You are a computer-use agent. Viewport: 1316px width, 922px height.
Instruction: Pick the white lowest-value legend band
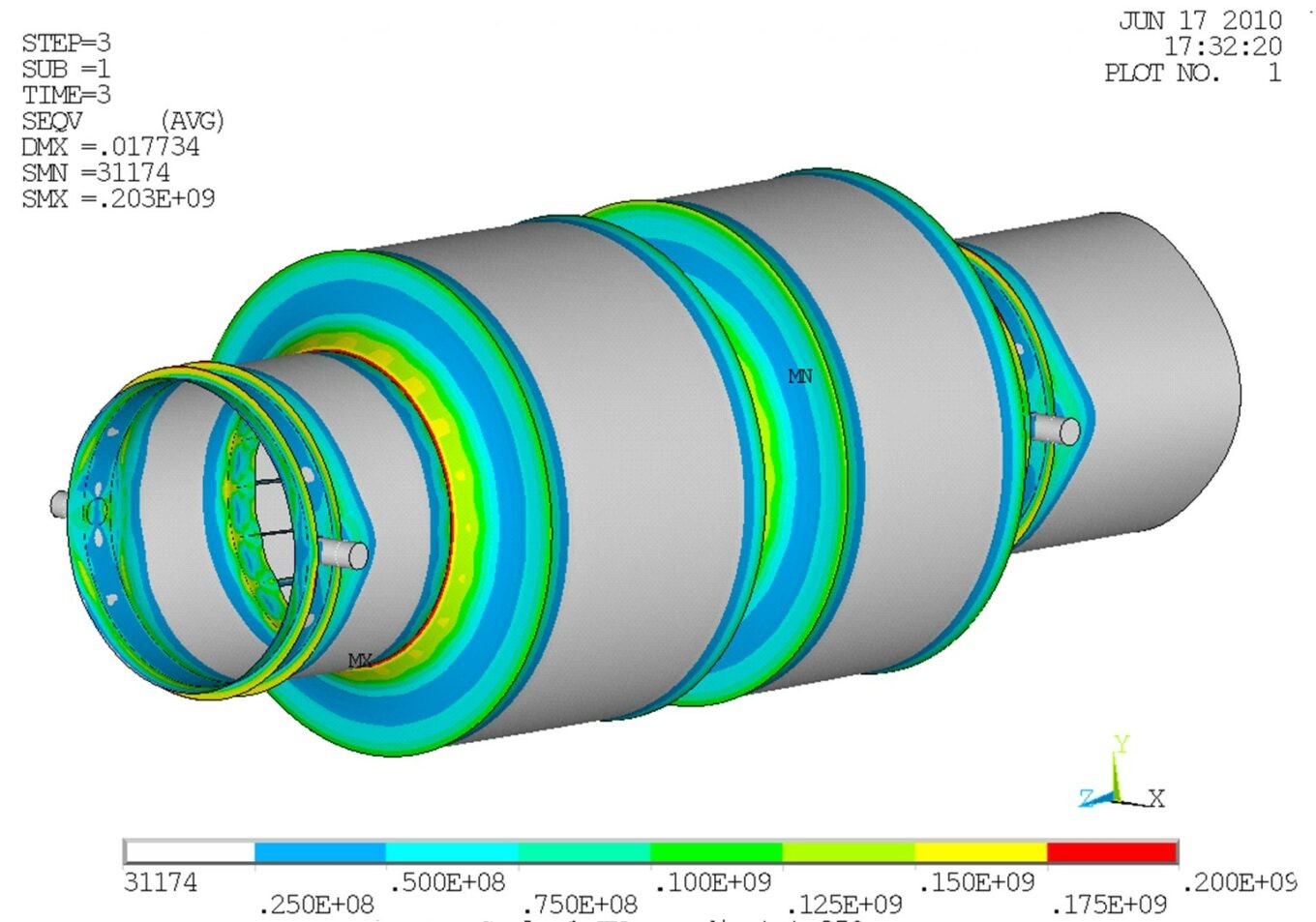(x=190, y=852)
